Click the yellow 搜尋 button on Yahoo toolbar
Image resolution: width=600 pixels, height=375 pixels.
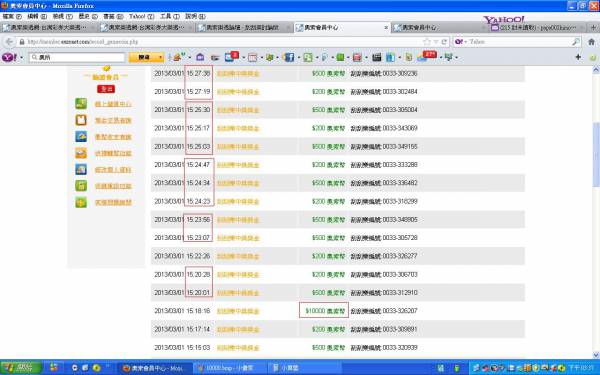point(144,57)
